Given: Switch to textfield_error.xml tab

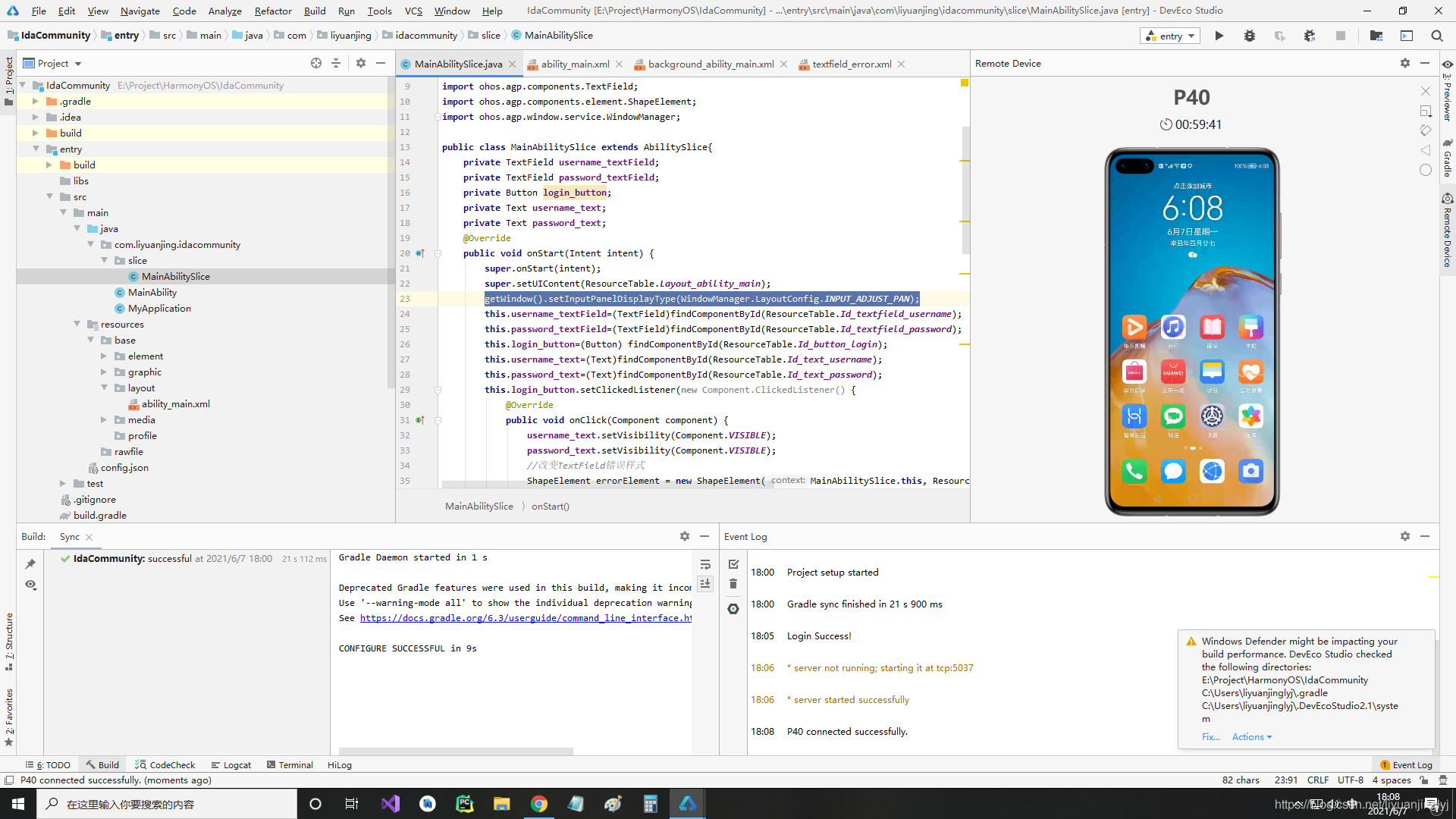Looking at the screenshot, I should pos(852,64).
